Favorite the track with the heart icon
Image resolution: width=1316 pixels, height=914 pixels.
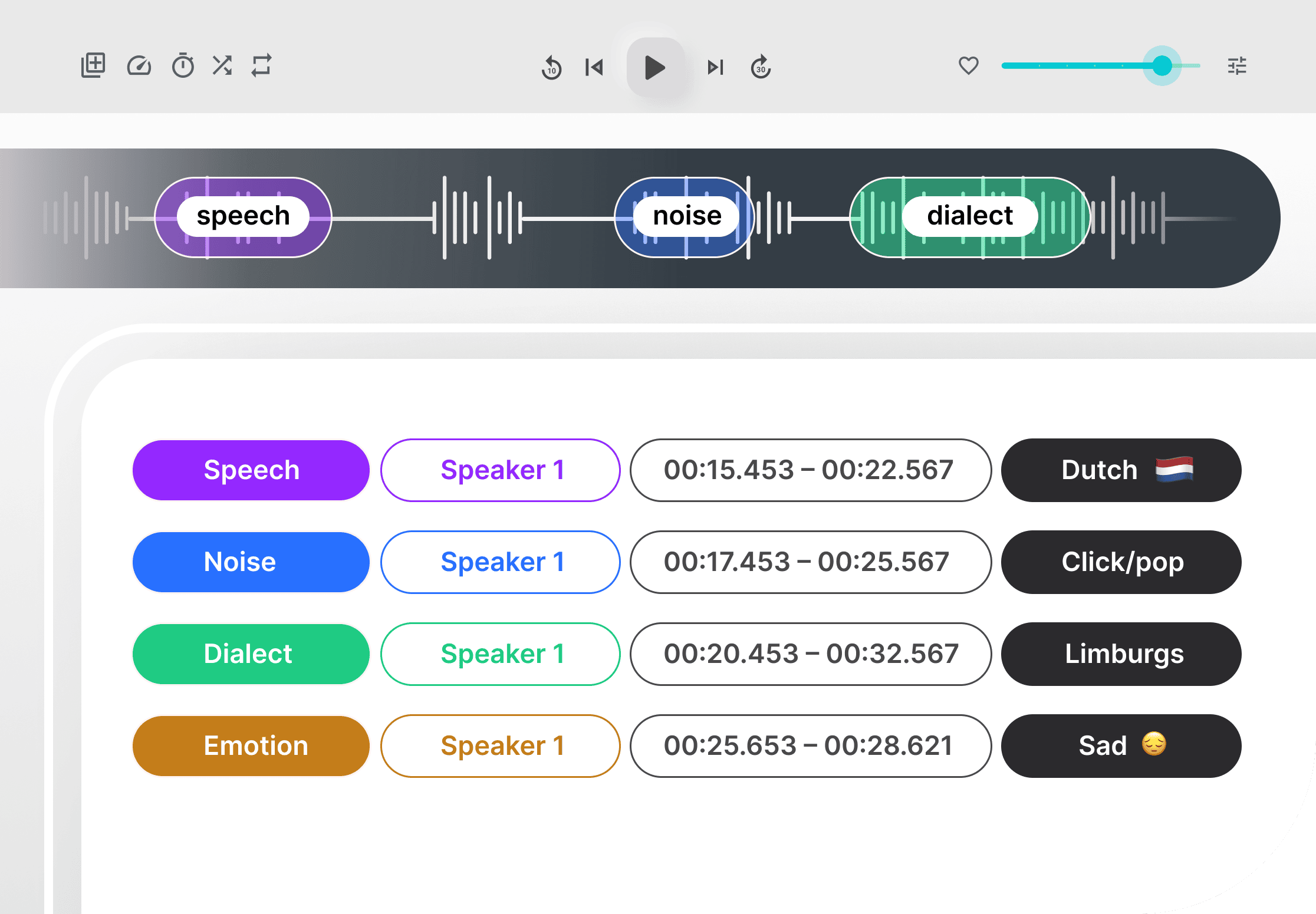(968, 65)
